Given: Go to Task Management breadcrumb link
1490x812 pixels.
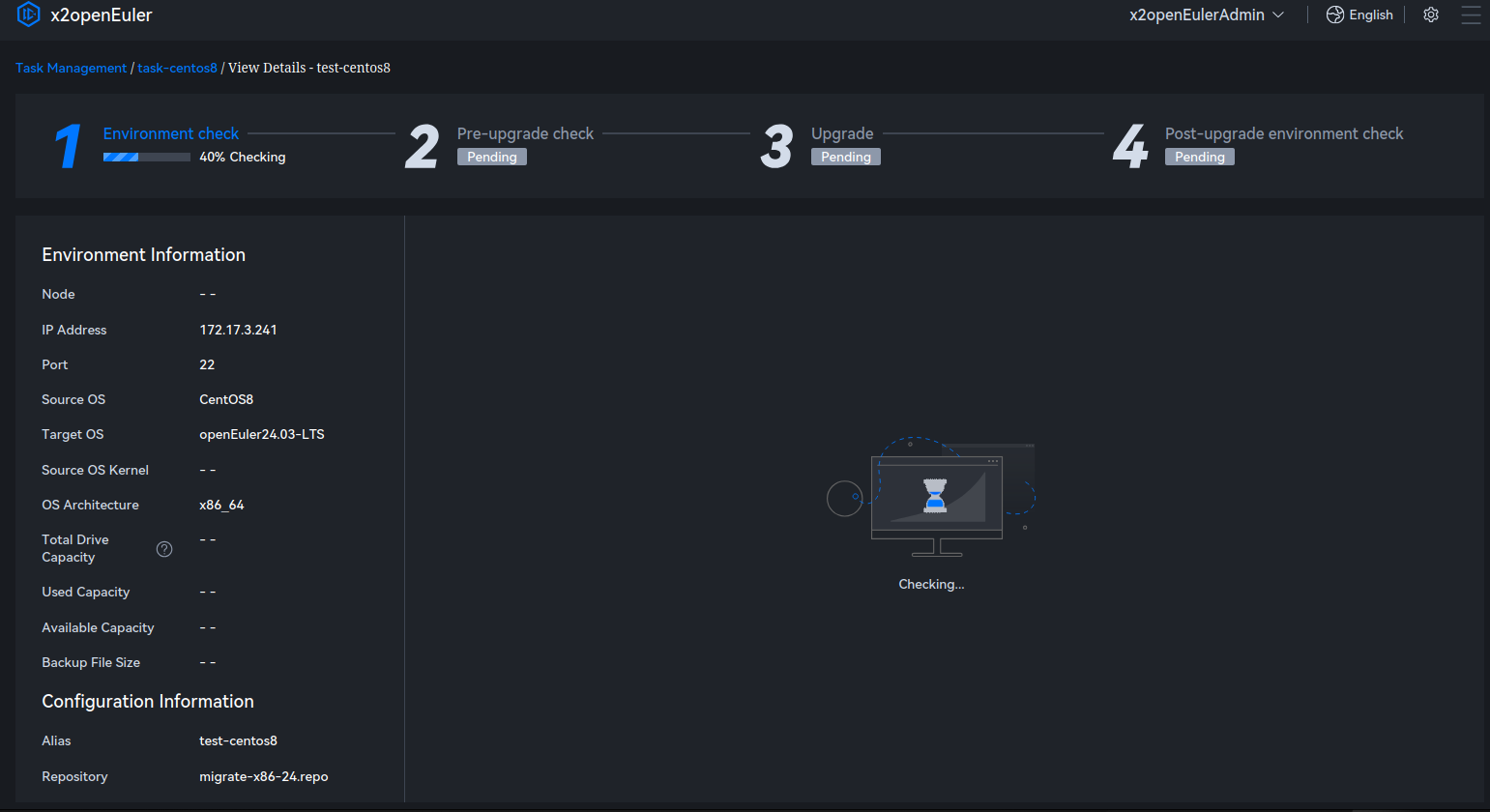Looking at the screenshot, I should [x=71, y=68].
